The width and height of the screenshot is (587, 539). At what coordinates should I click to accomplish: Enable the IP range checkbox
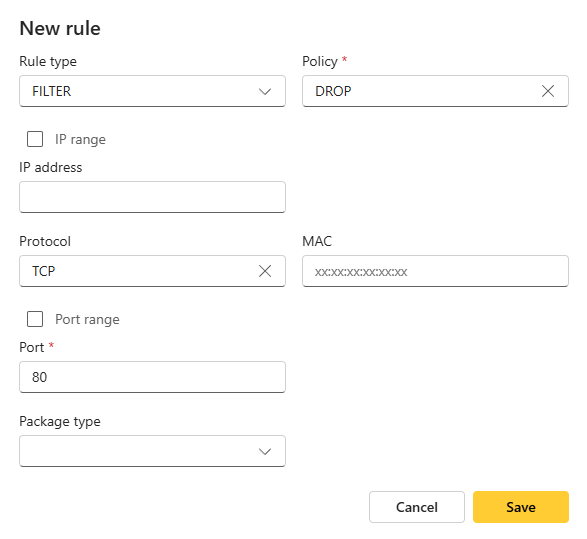35,139
